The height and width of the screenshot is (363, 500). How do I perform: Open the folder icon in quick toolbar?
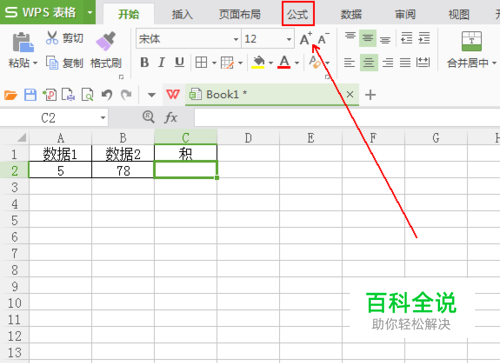point(10,95)
